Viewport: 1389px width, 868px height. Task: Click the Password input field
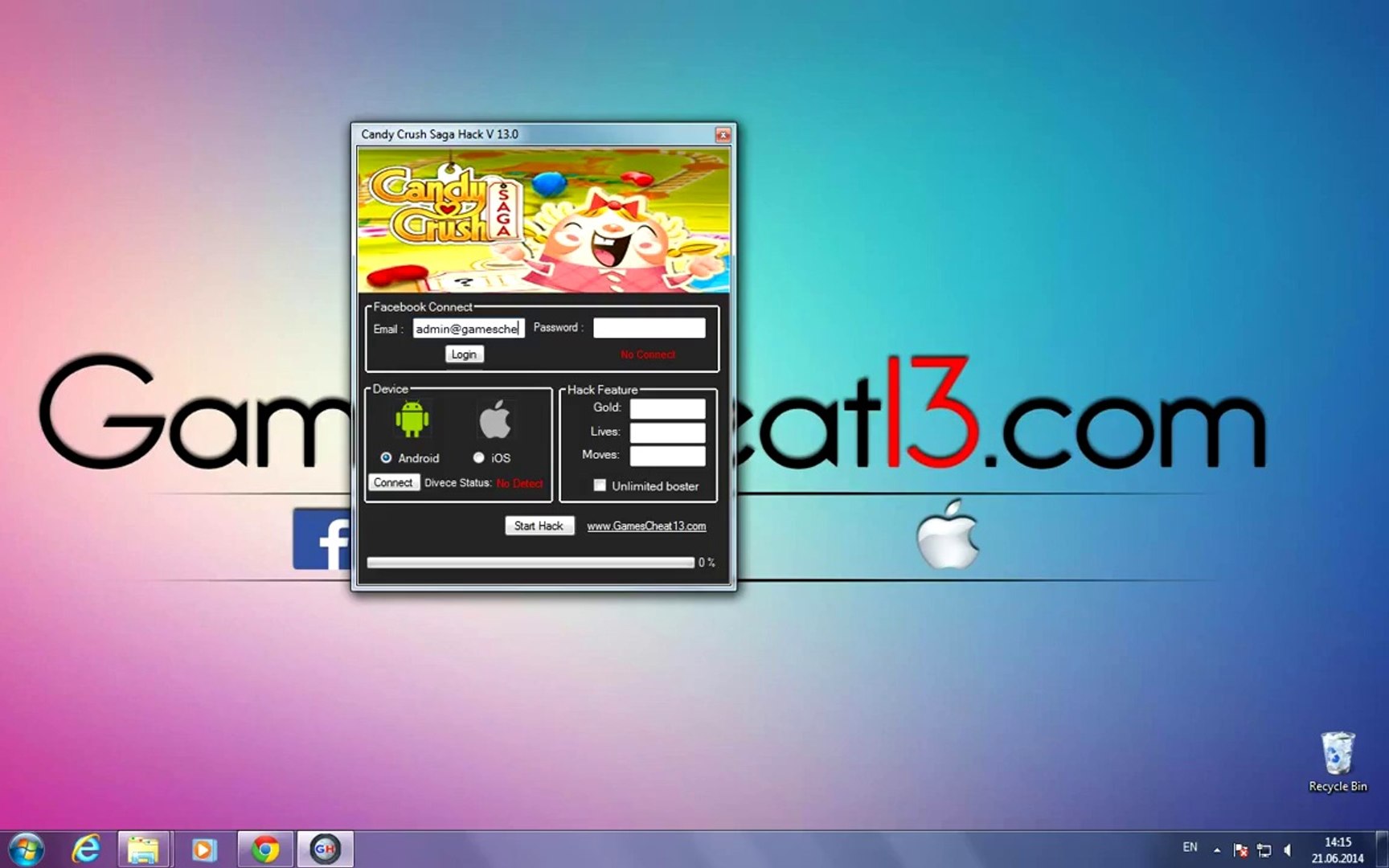click(x=649, y=328)
